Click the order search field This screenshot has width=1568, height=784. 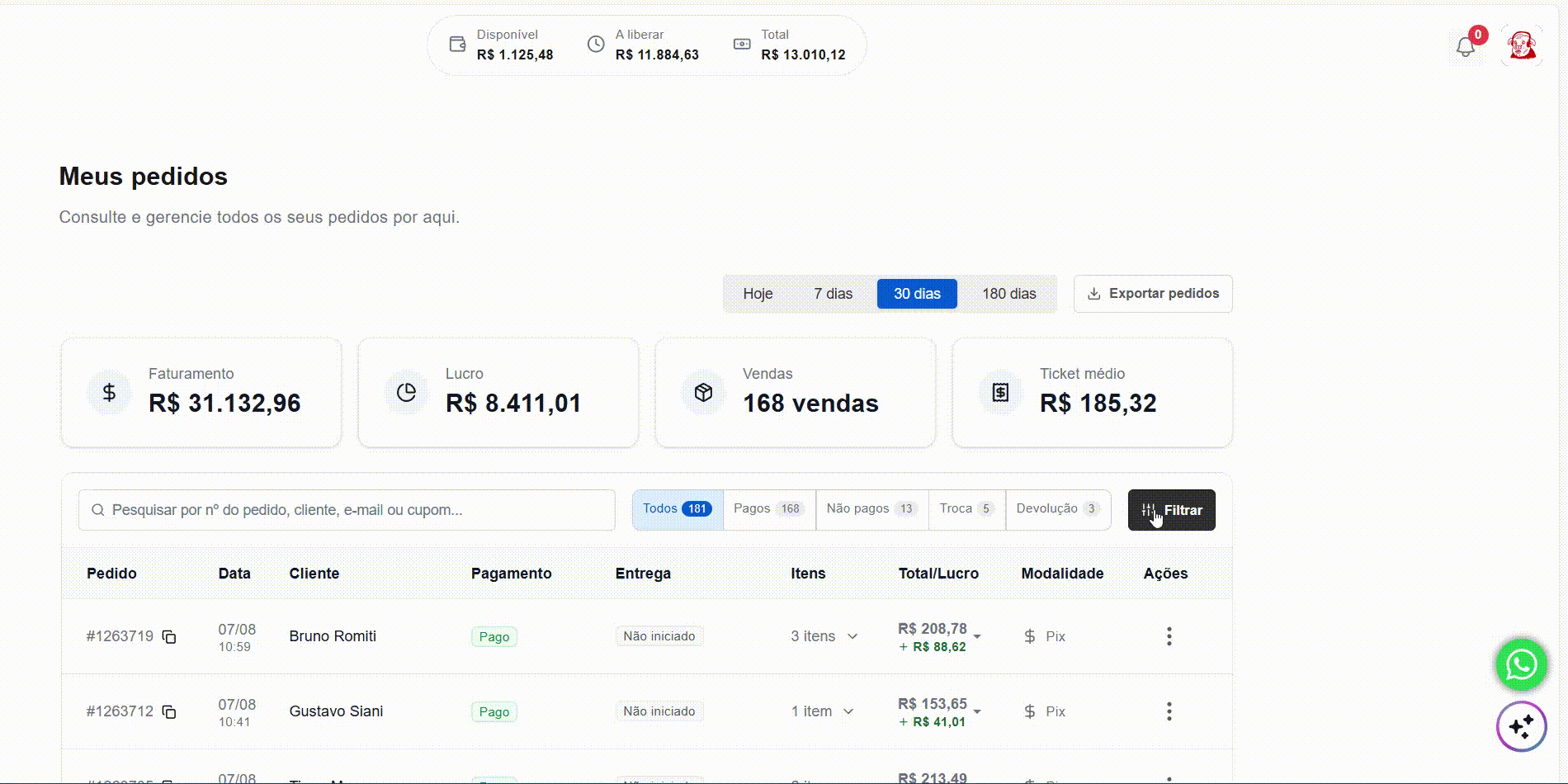click(x=347, y=510)
